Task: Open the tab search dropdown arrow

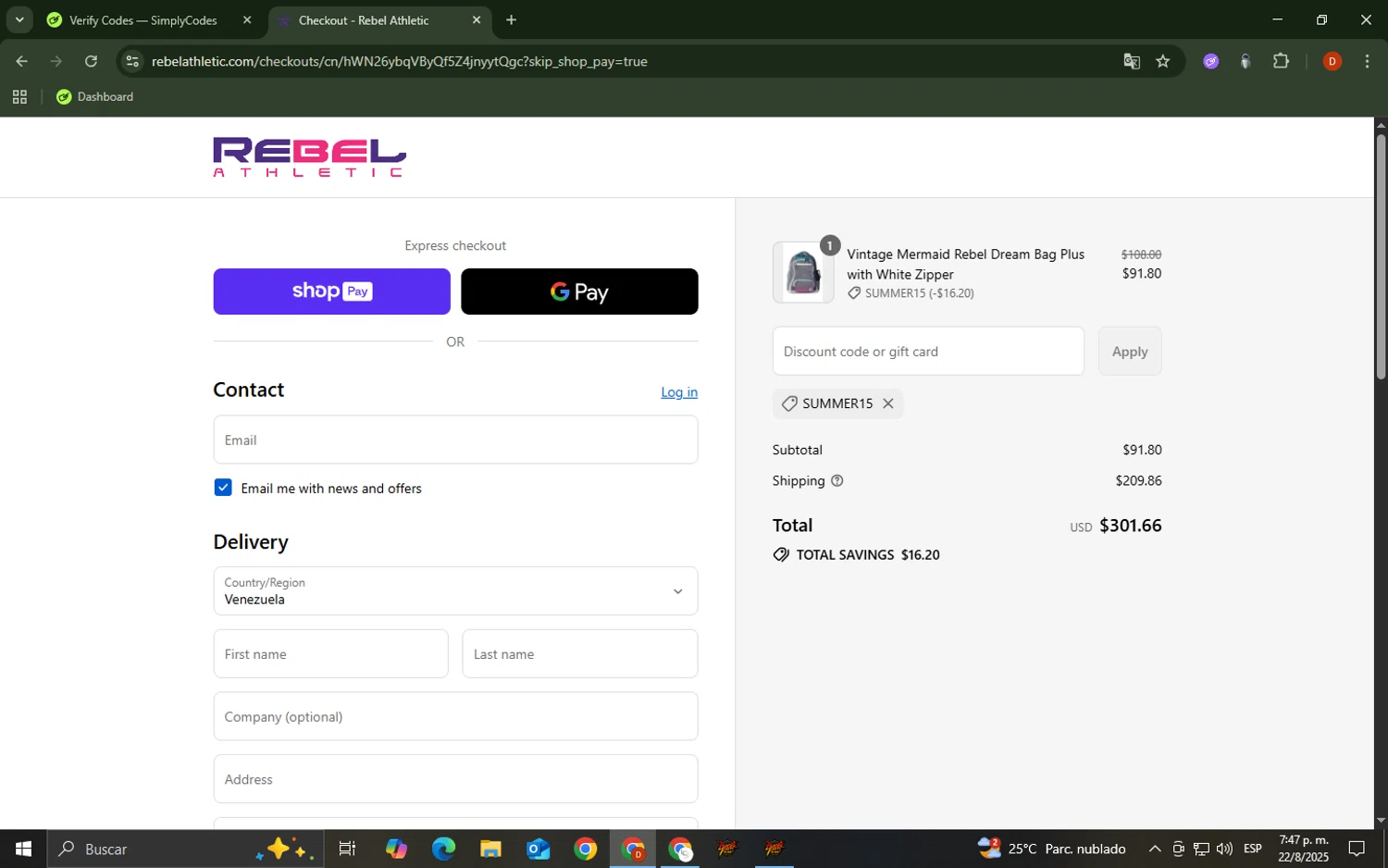Action: [x=19, y=20]
